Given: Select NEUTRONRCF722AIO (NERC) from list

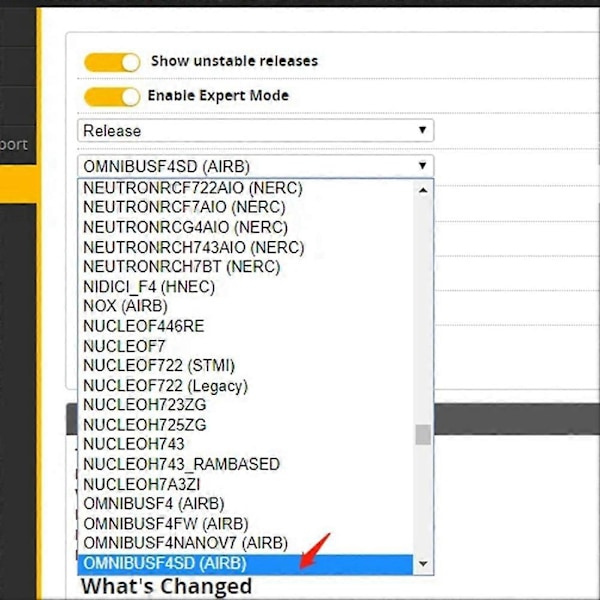Looking at the screenshot, I should coord(245,188).
